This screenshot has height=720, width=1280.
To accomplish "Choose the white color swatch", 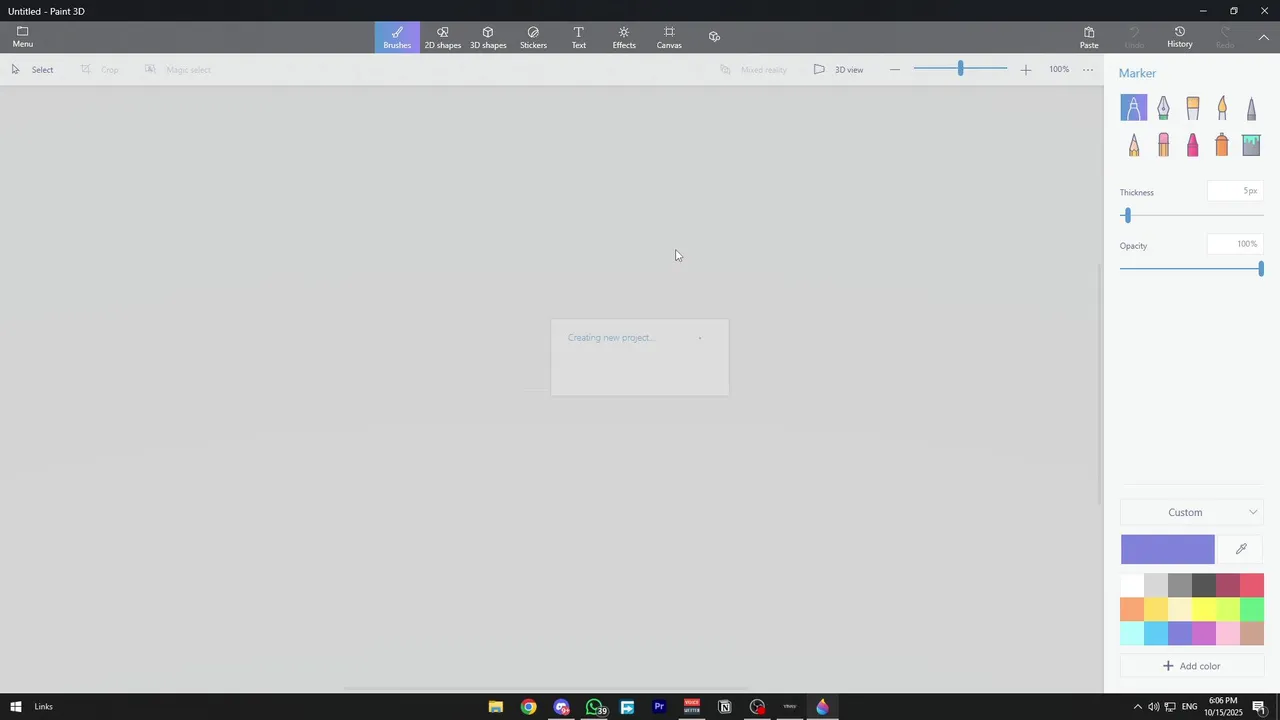I will pos(1132,585).
